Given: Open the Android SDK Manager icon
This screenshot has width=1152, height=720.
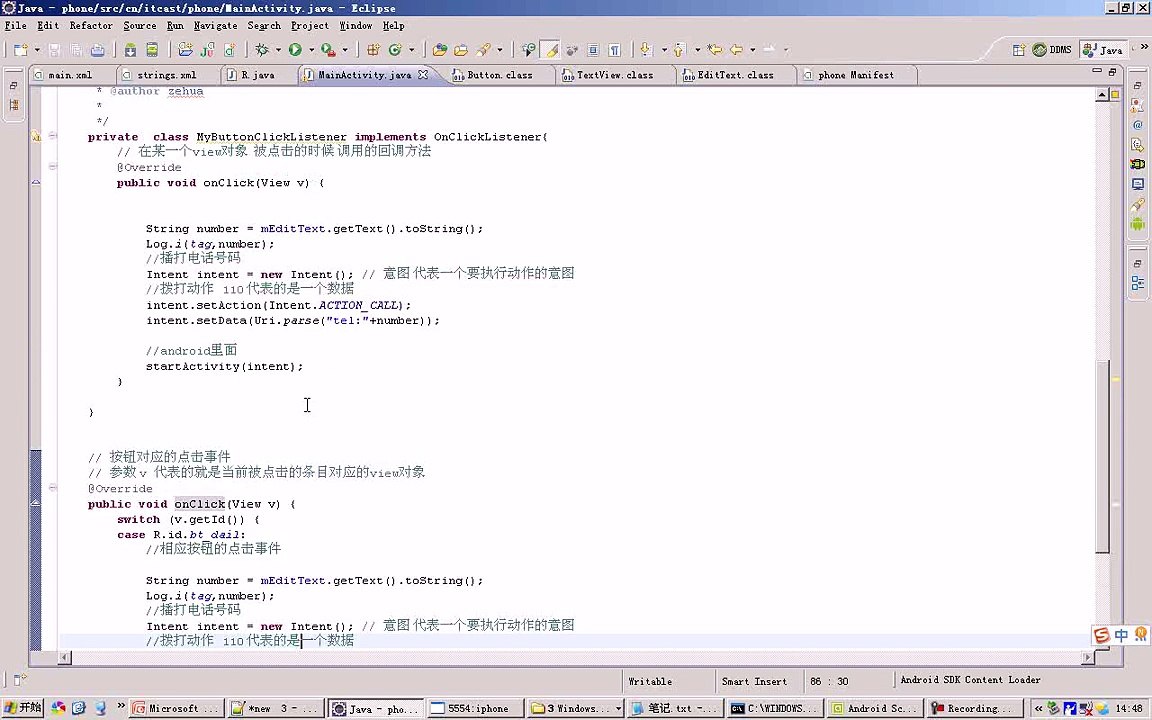Looking at the screenshot, I should [130, 50].
